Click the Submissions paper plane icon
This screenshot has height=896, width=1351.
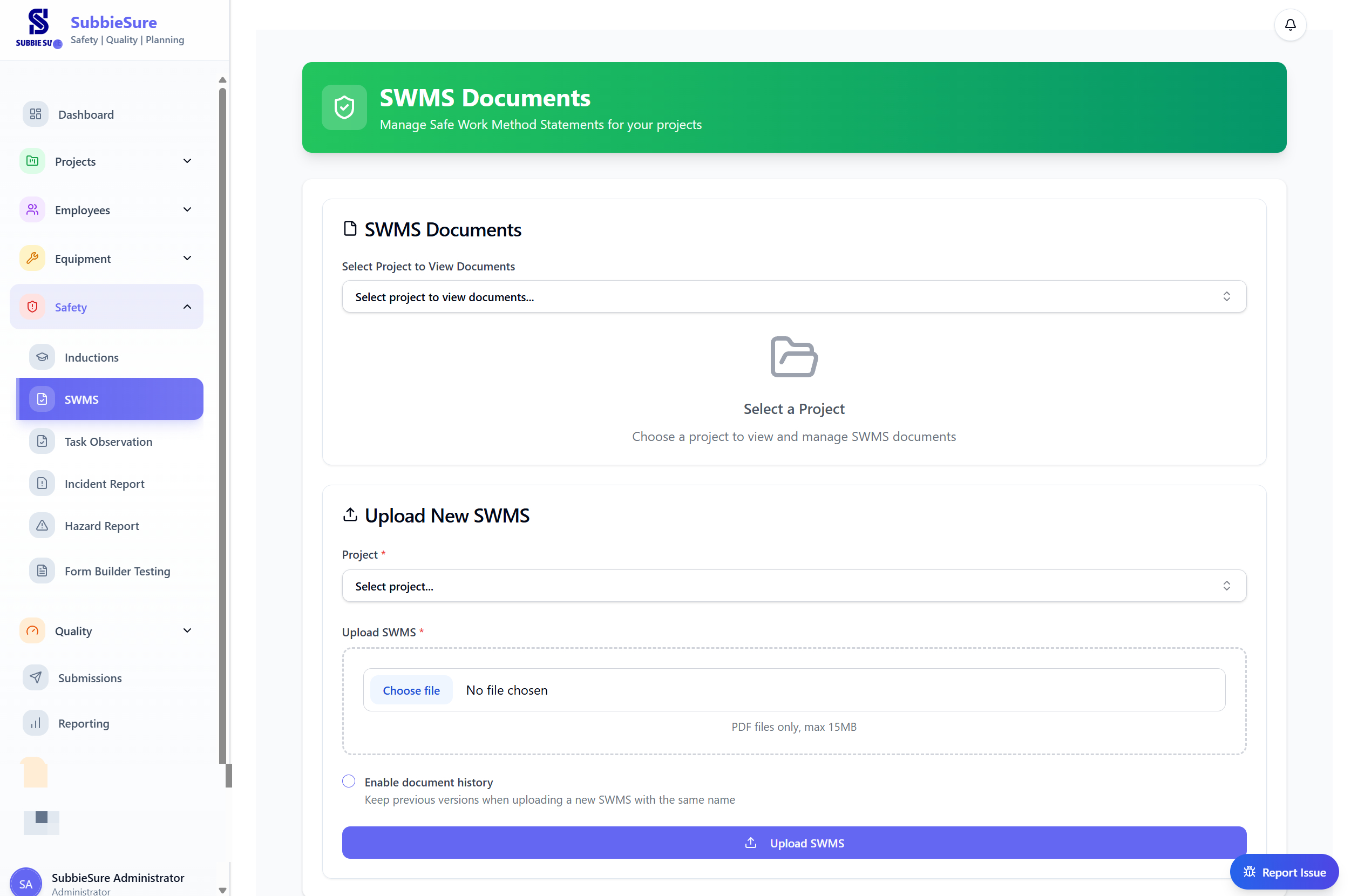(x=36, y=678)
